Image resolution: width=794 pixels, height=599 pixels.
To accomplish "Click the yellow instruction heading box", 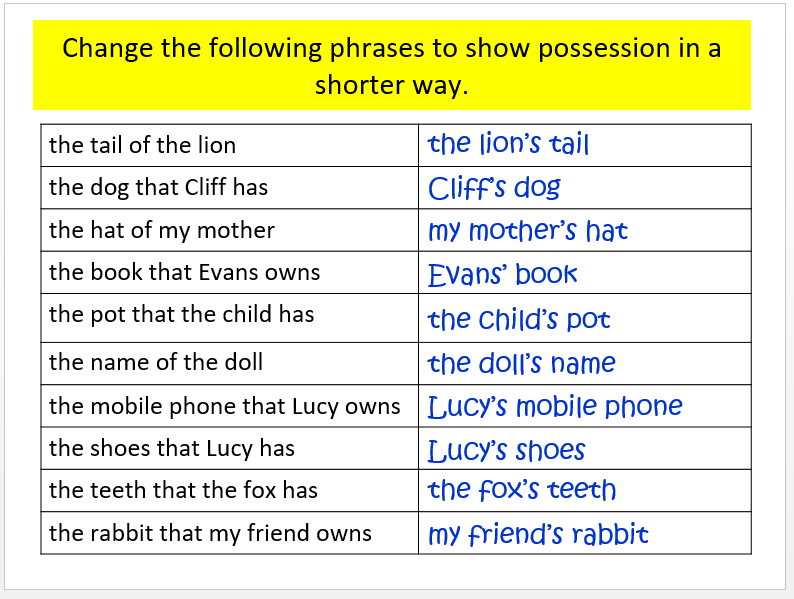I will 392,66.
